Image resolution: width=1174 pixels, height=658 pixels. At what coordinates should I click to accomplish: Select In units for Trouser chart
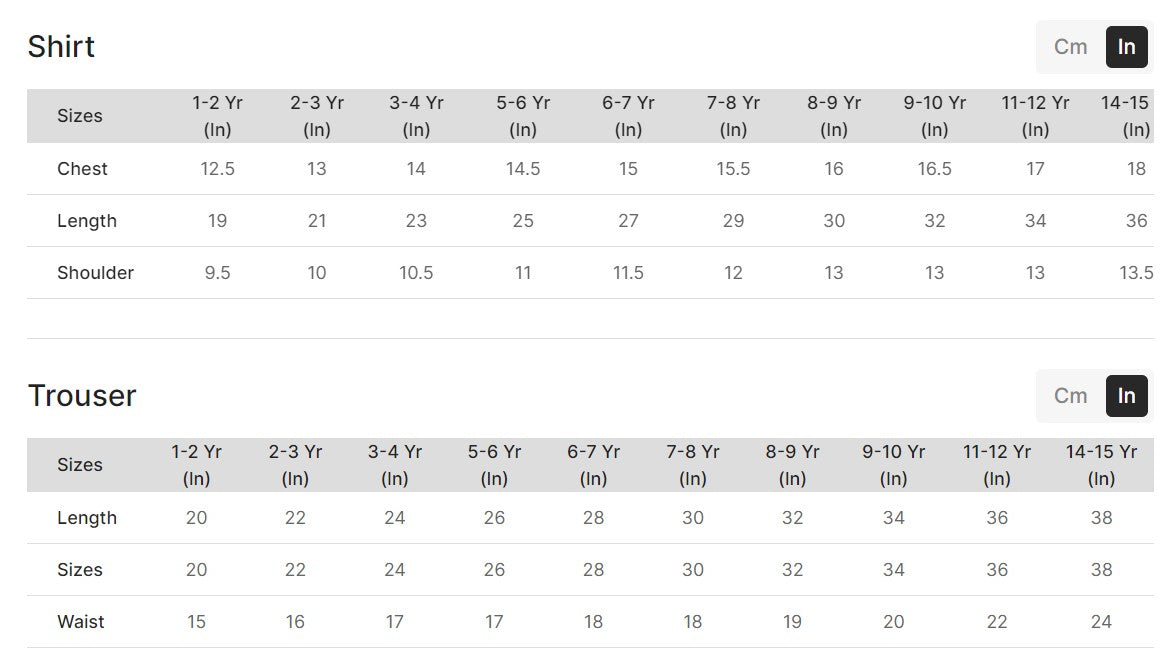click(x=1126, y=396)
